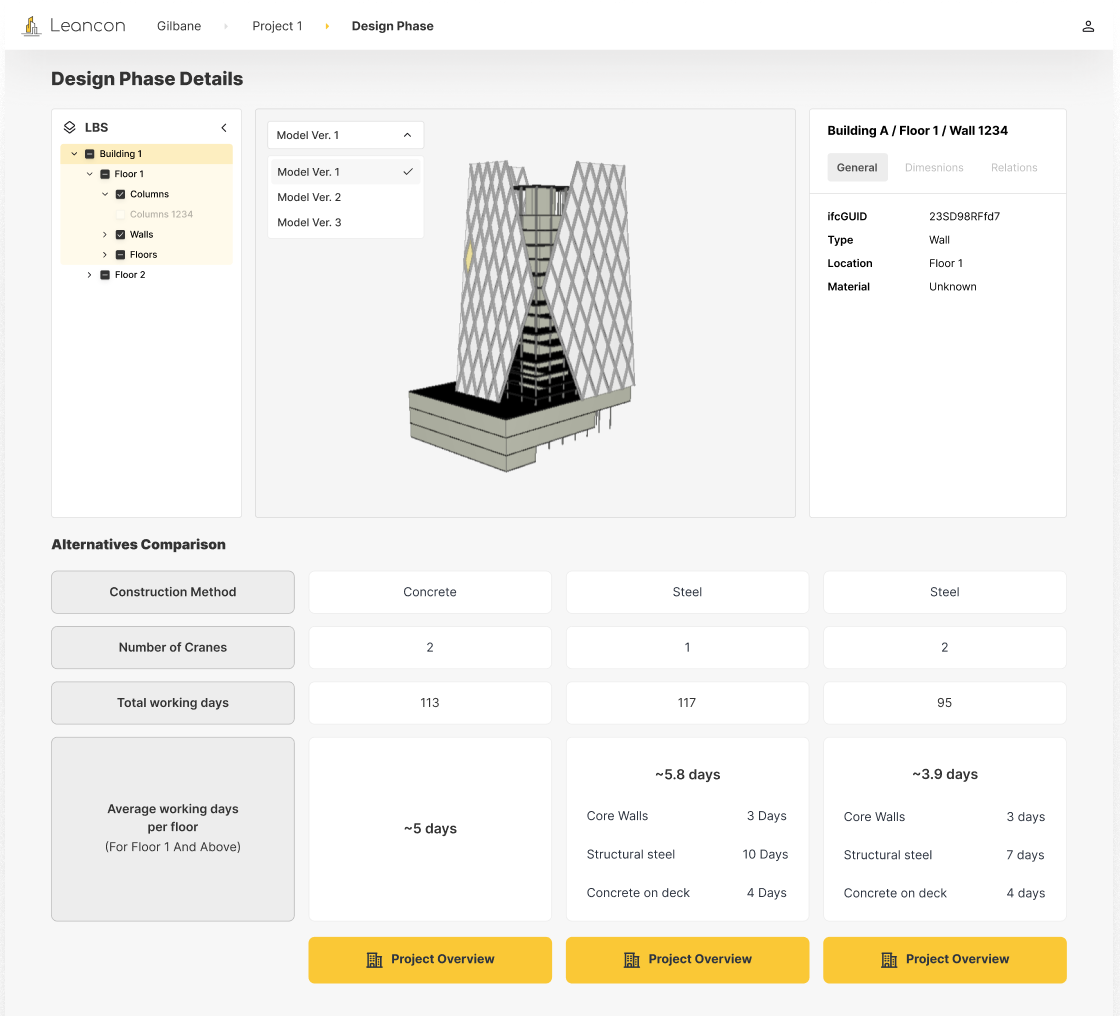Click the Floors node icon in tree

[x=119, y=254]
